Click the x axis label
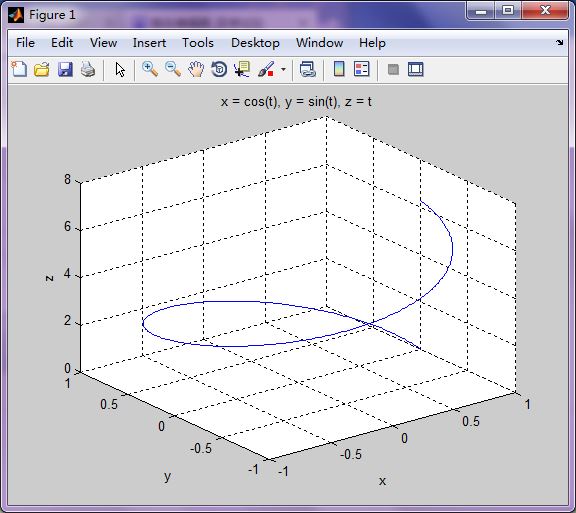 [382, 481]
